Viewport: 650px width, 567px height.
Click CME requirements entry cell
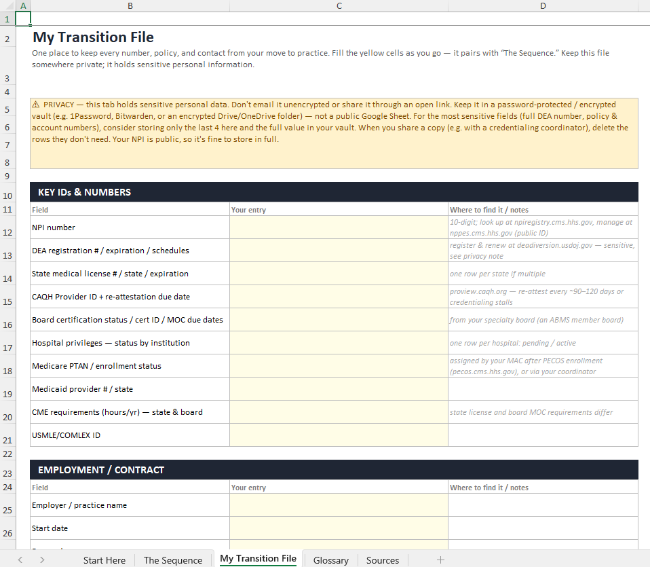339,412
